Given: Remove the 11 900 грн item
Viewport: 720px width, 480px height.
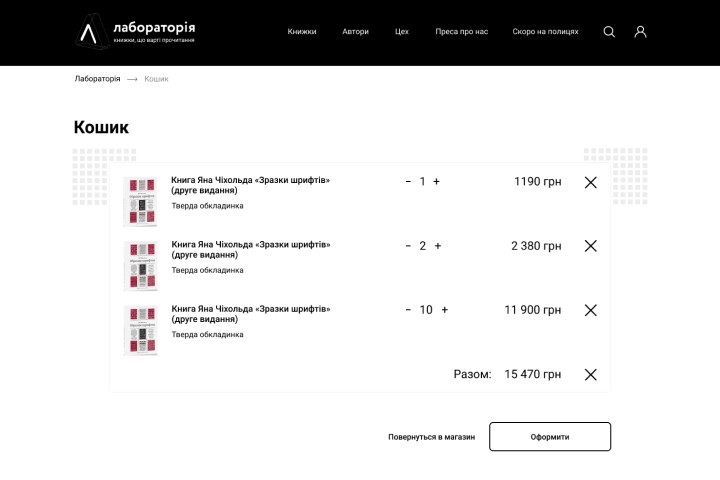Looking at the screenshot, I should pyautogui.click(x=591, y=310).
